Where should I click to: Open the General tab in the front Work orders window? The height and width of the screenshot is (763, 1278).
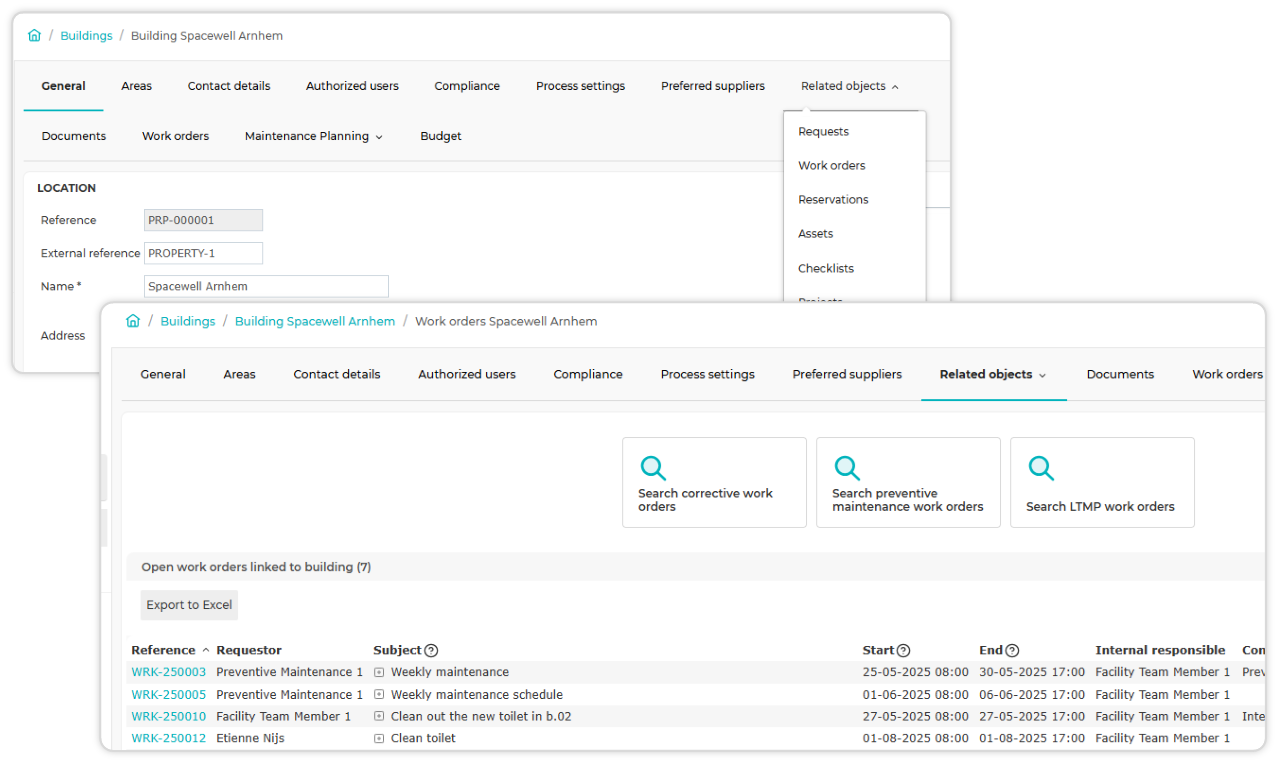click(x=163, y=374)
